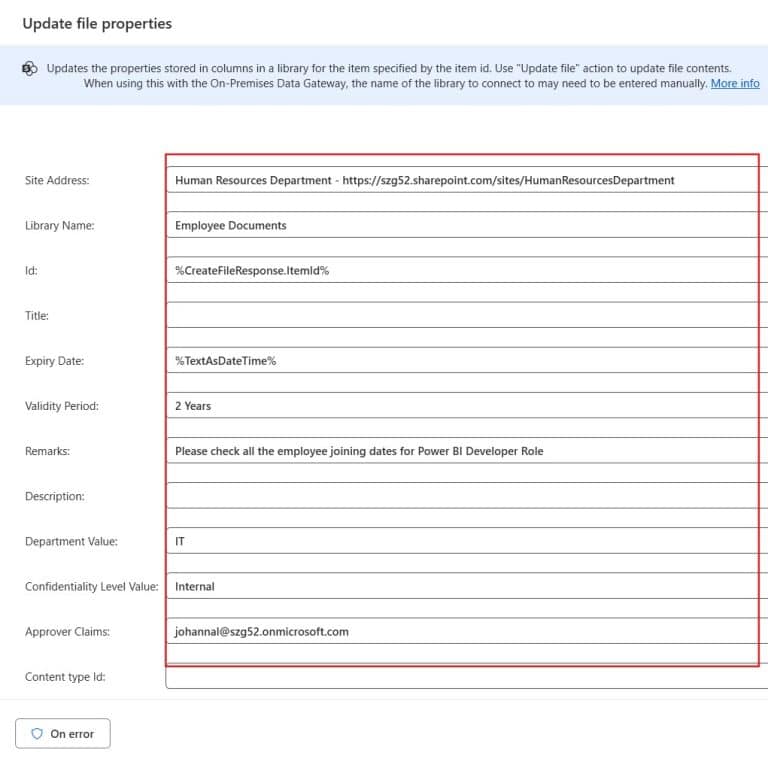Click the shield icon on On error
Viewport: 768px width, 765px height.
pos(37,733)
